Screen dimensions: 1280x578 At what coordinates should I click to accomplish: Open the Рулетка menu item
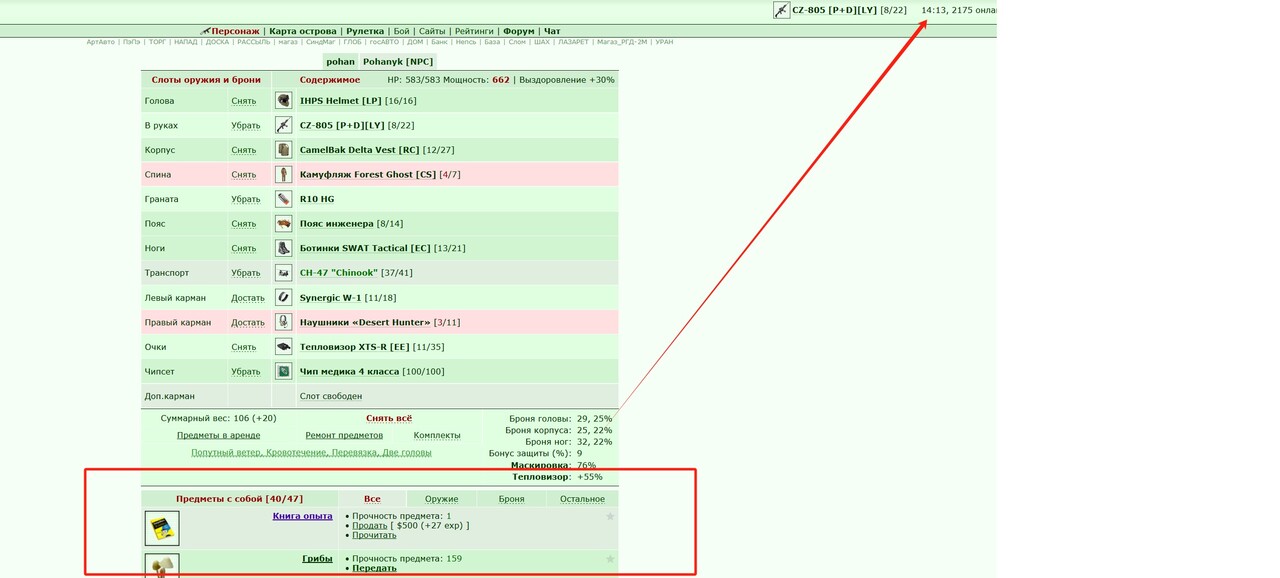click(365, 31)
